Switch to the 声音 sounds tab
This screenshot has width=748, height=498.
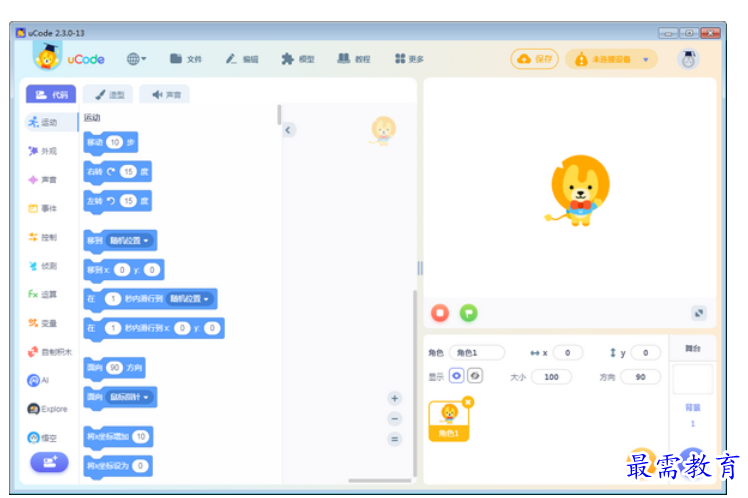coord(165,94)
